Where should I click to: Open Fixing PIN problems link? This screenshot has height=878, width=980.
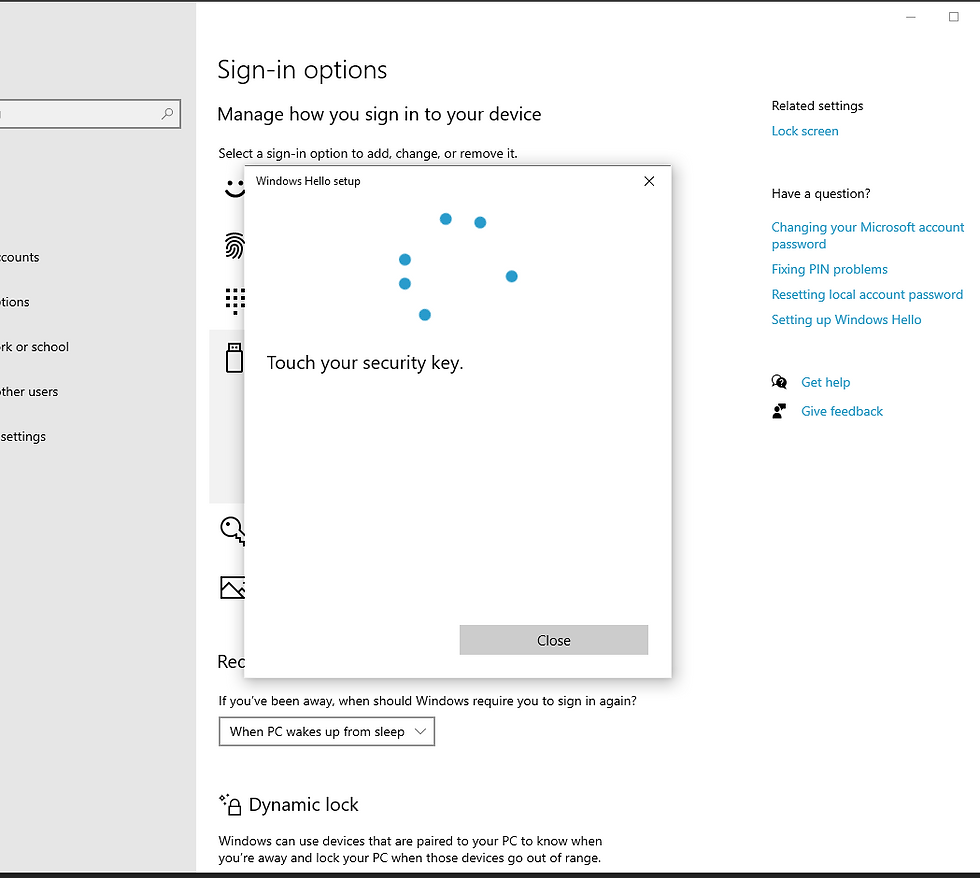(829, 269)
